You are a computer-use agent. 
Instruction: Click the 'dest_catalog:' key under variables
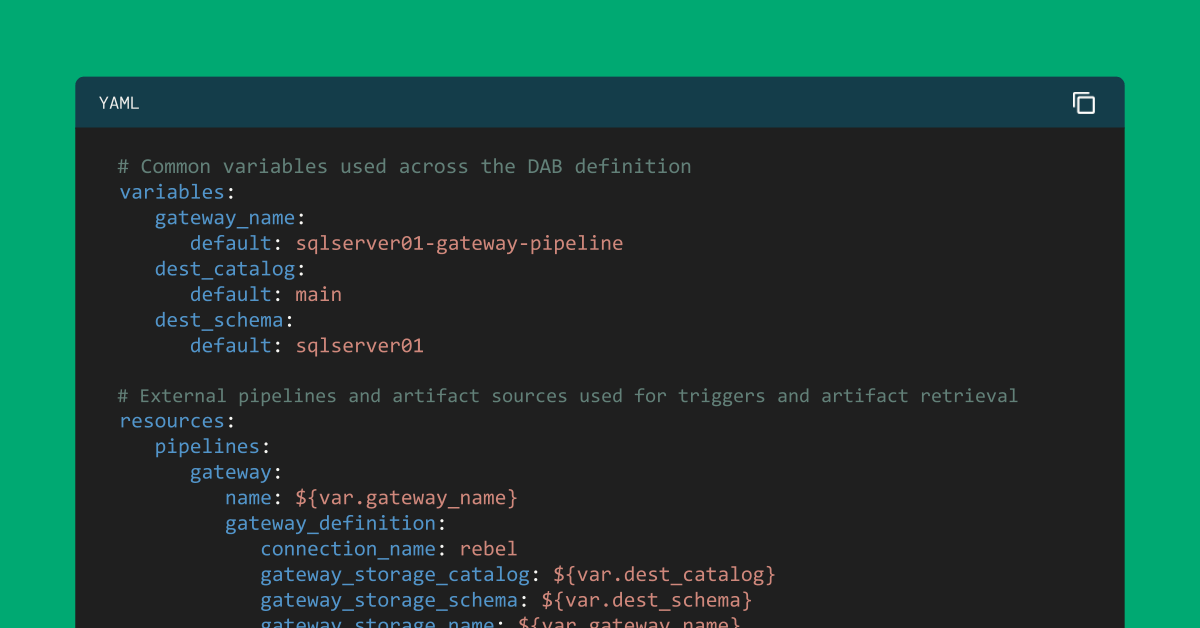coord(229,268)
